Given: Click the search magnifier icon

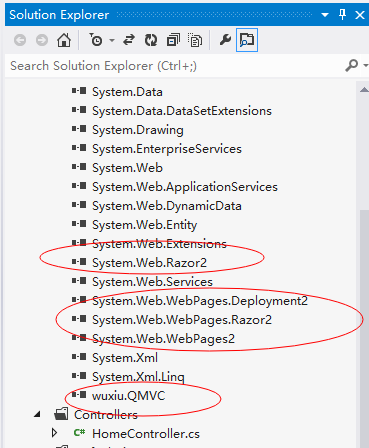Looking at the screenshot, I should tap(352, 66).
